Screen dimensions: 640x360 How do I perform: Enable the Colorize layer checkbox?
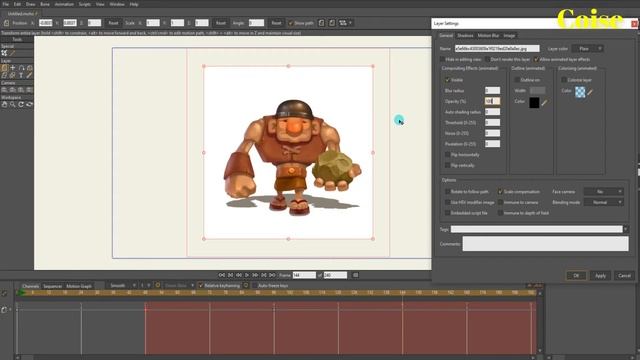click(564, 80)
